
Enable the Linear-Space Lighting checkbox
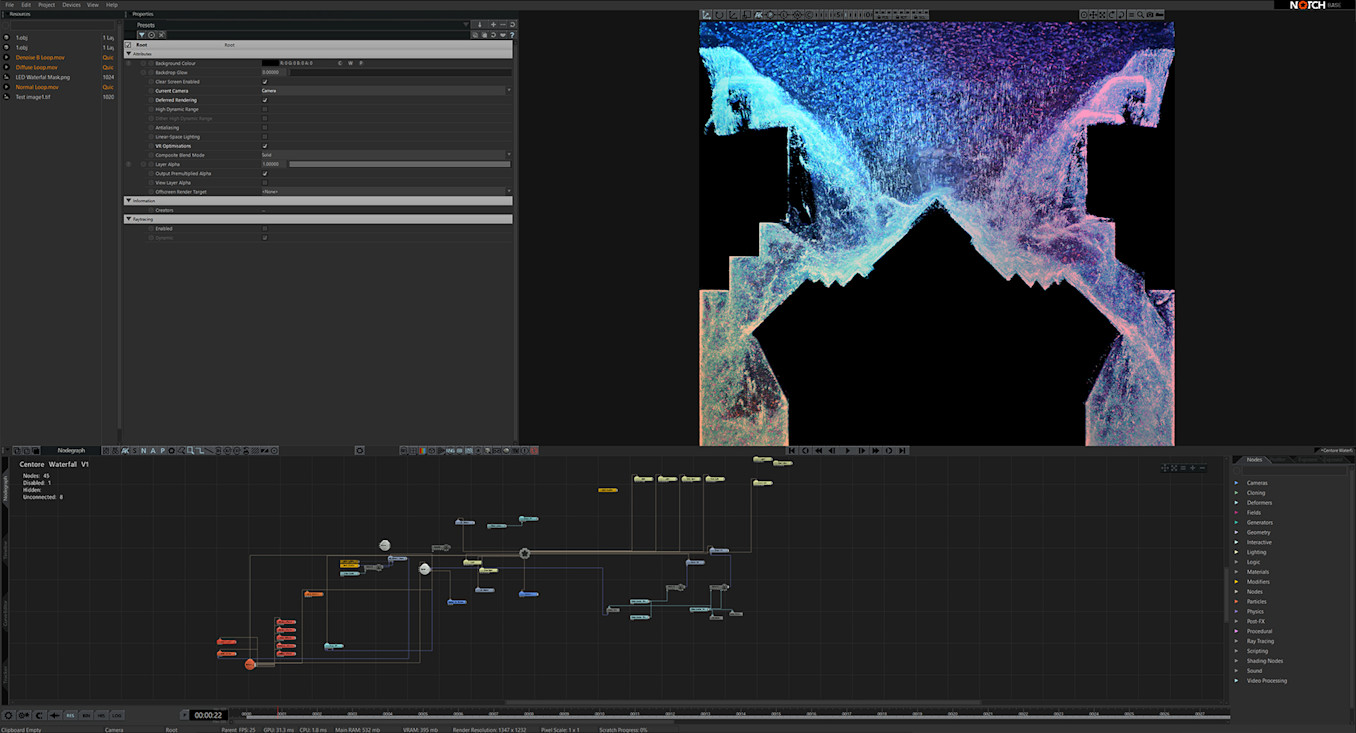265,137
